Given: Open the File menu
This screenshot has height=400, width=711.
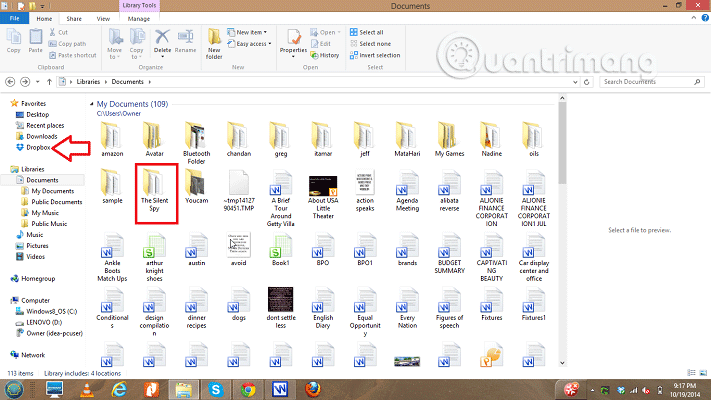Looking at the screenshot, I should coord(15,19).
